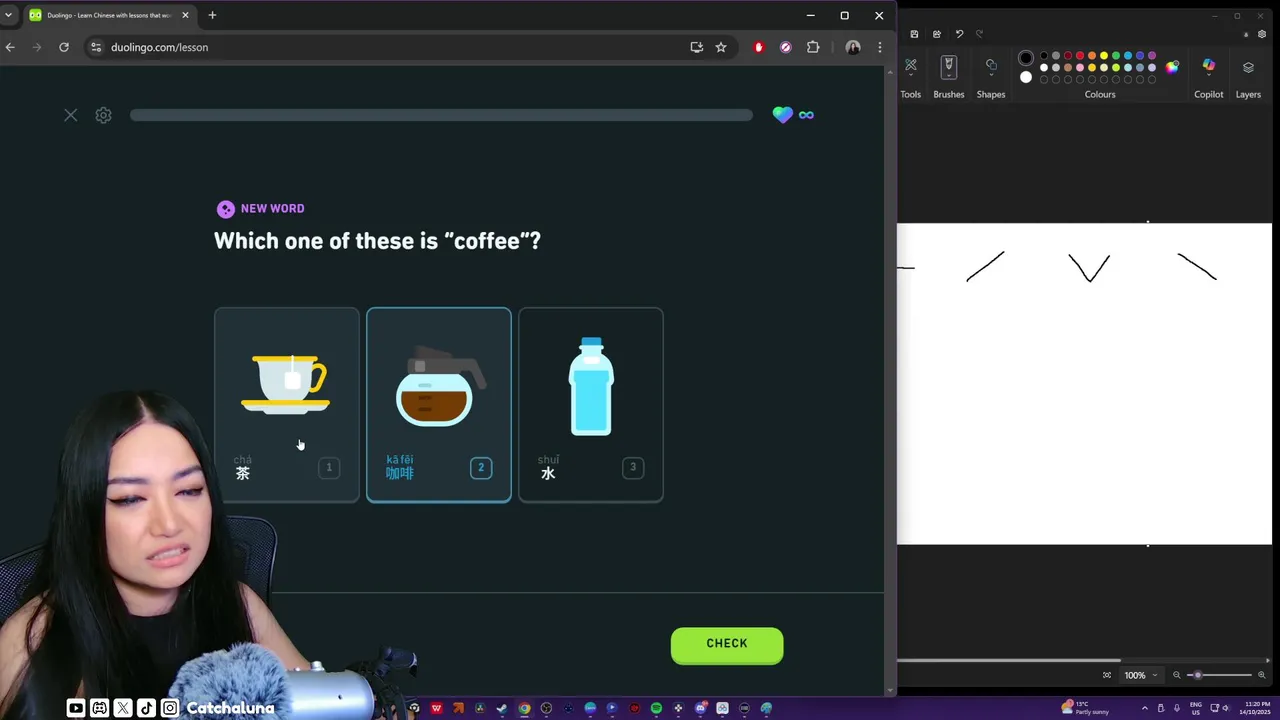Open the clock showing 11:20 PM
Image resolution: width=1280 pixels, height=720 pixels.
pyautogui.click(x=1257, y=708)
